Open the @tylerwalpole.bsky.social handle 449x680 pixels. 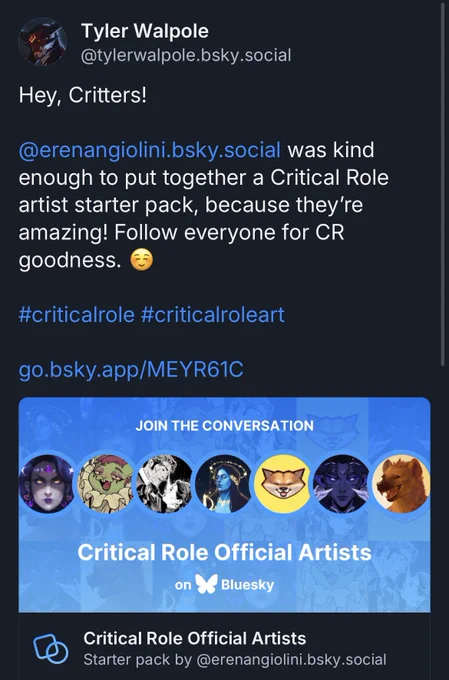click(x=186, y=56)
